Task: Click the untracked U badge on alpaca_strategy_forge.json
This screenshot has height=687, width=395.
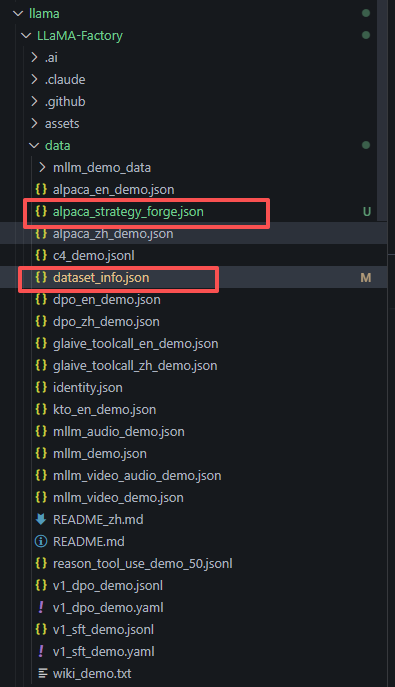Action: pos(367,212)
